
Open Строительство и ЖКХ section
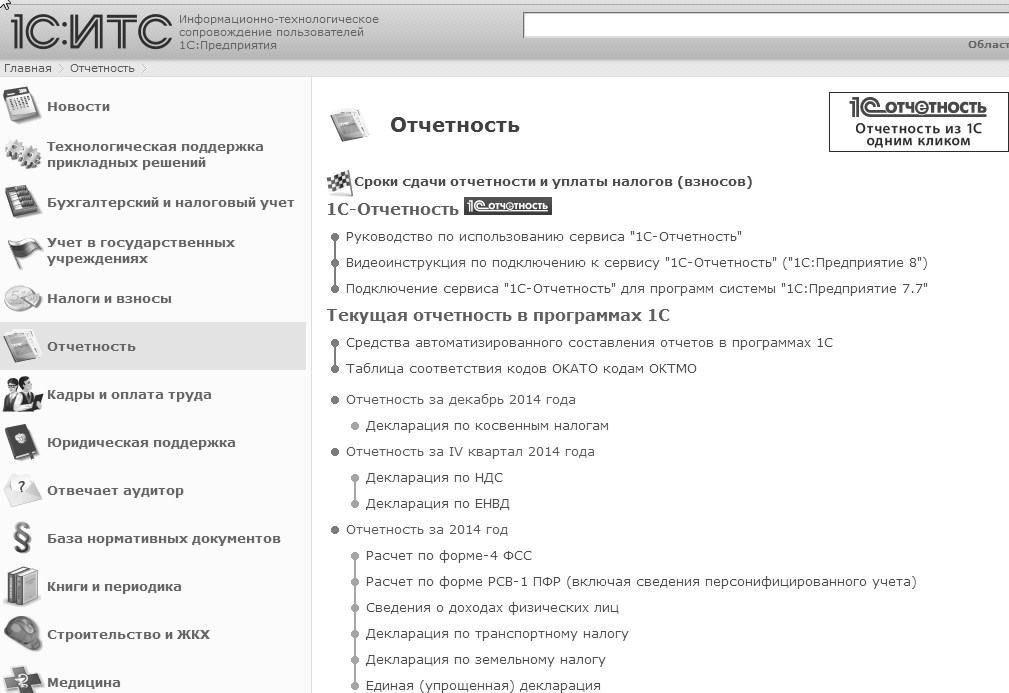128,634
